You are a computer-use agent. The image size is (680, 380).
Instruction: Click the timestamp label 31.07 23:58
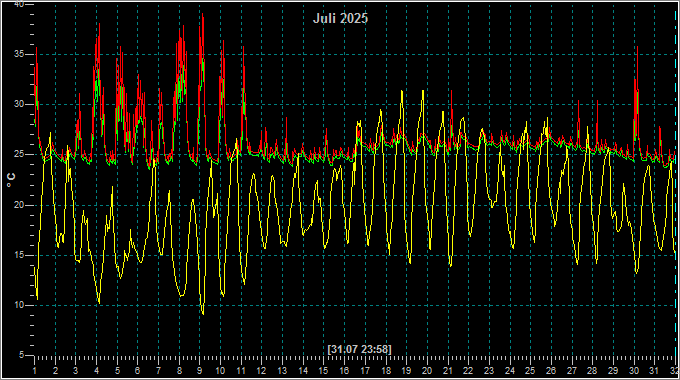pyautogui.click(x=360, y=349)
